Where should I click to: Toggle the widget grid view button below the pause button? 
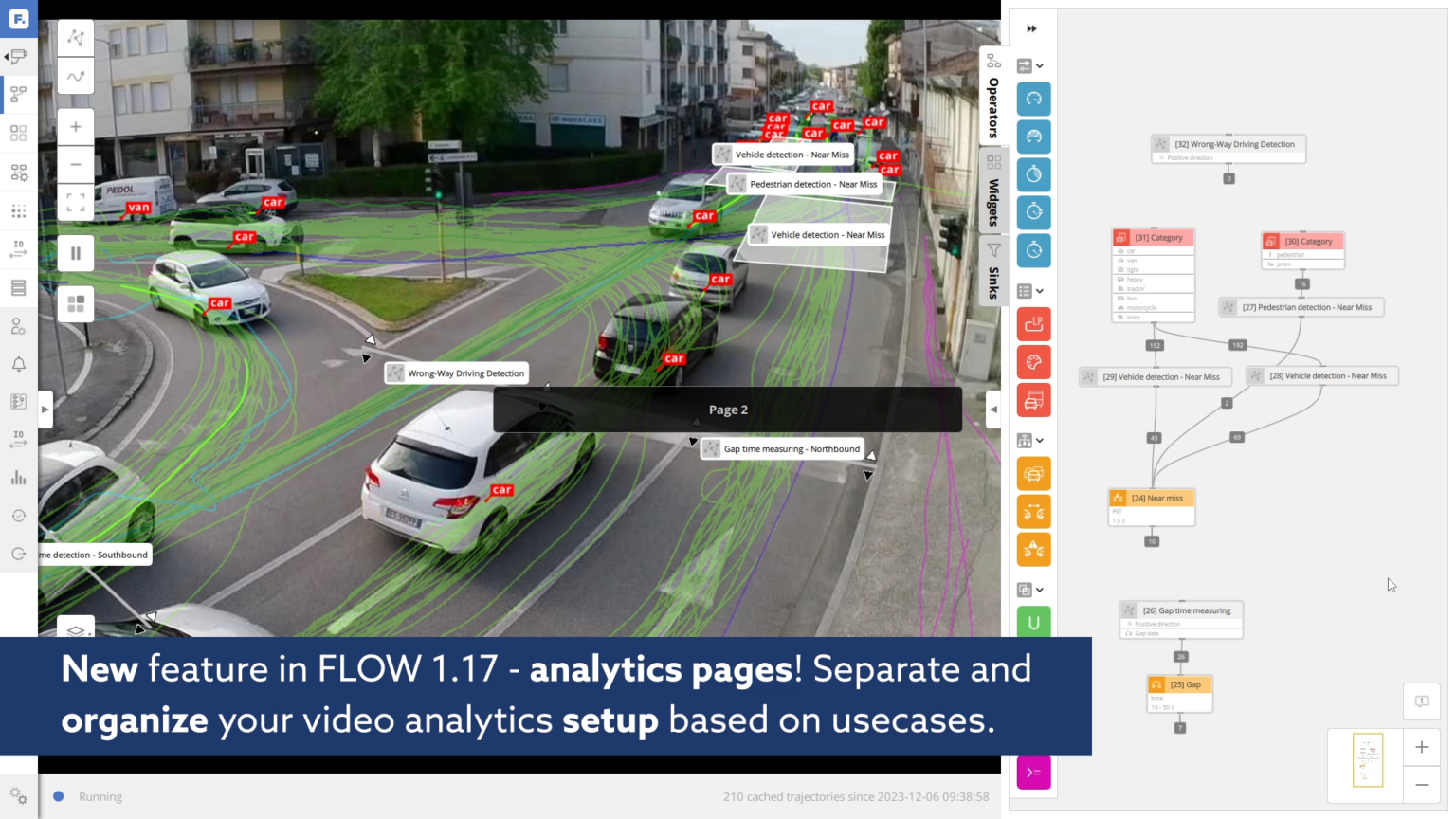click(x=76, y=303)
